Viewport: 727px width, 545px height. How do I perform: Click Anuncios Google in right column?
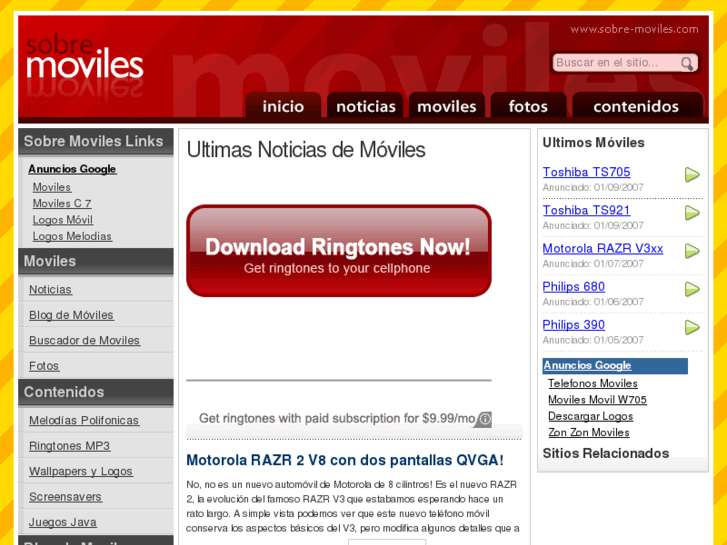(587, 365)
